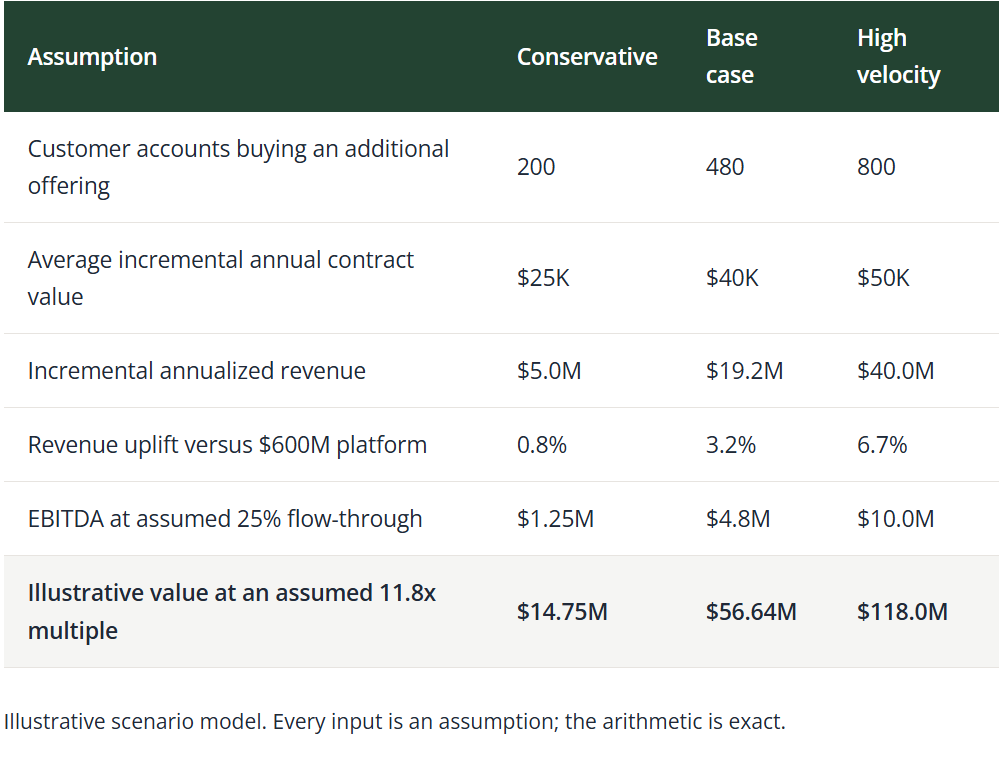Select 'Incremental annualized revenue' row label
Image resolution: width=999 pixels, height=757 pixels.
197,370
